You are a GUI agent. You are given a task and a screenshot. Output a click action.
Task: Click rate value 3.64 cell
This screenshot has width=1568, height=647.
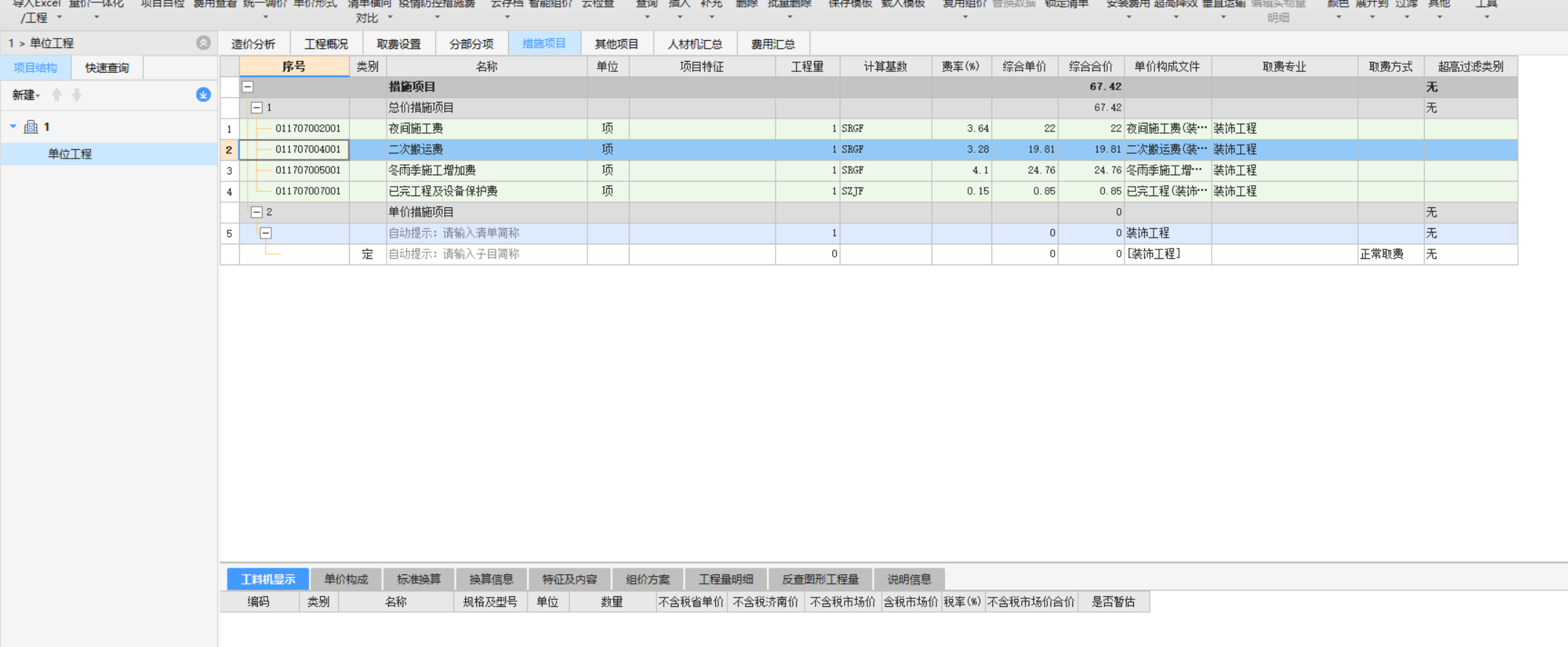click(x=962, y=129)
